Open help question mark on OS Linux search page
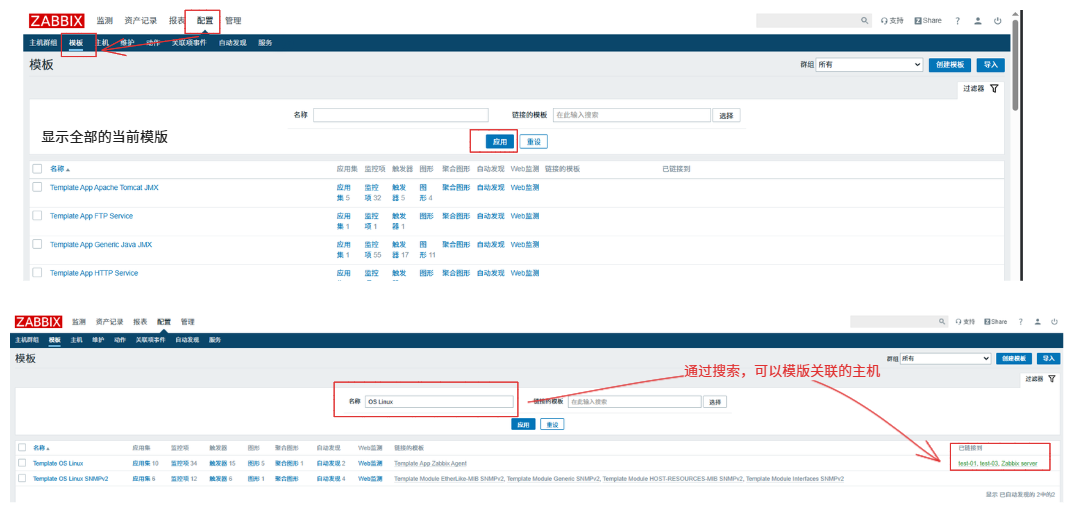This screenshot has width=1073, height=512. coord(1021,321)
